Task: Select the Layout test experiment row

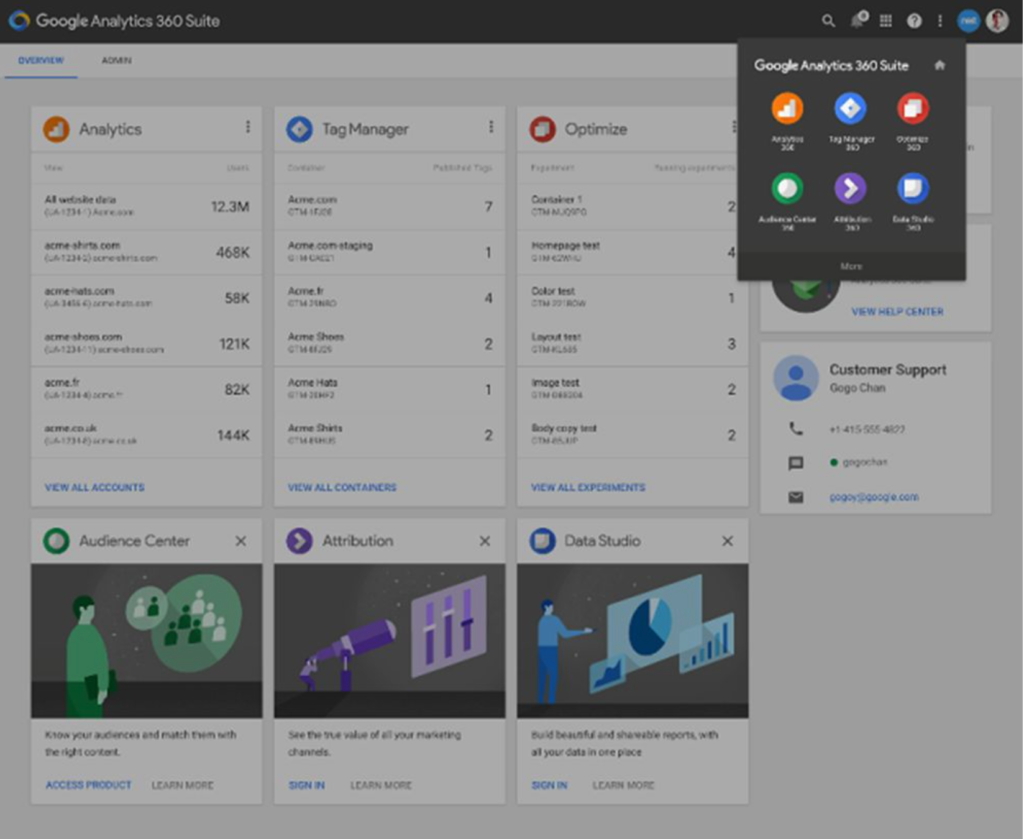Action: [632, 343]
